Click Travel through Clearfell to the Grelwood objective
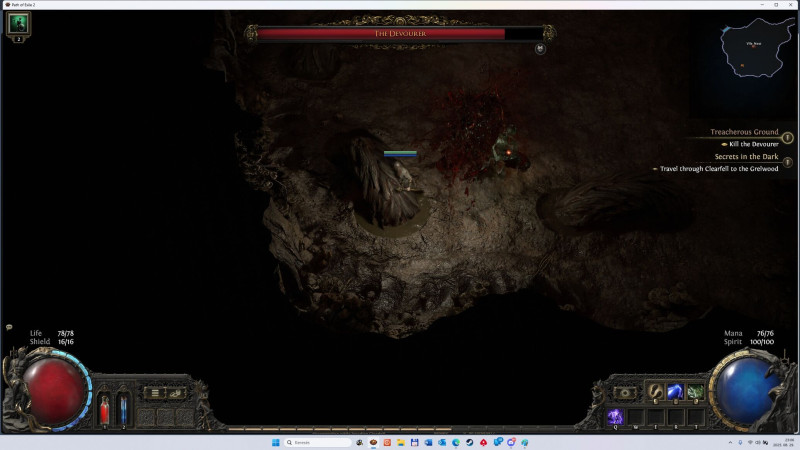Image resolution: width=800 pixels, height=450 pixels. tap(719, 169)
